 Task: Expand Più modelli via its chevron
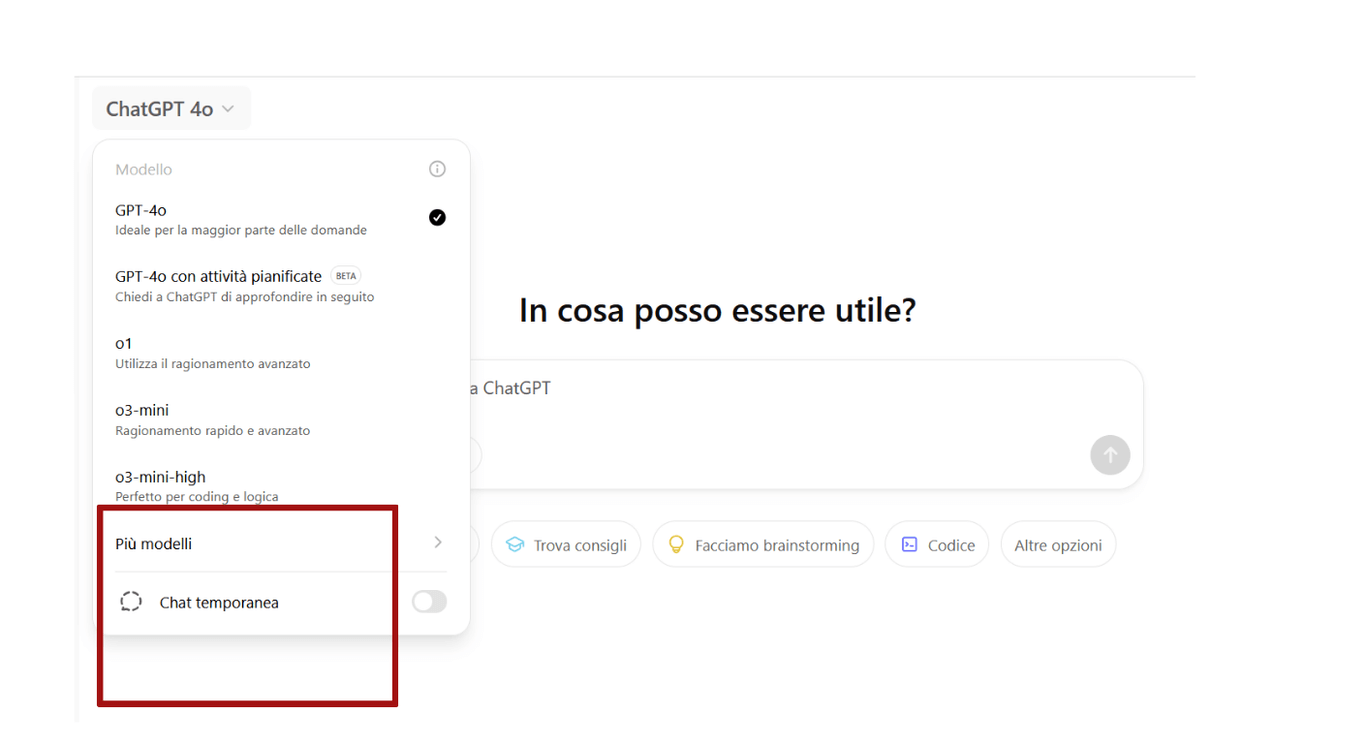point(437,543)
